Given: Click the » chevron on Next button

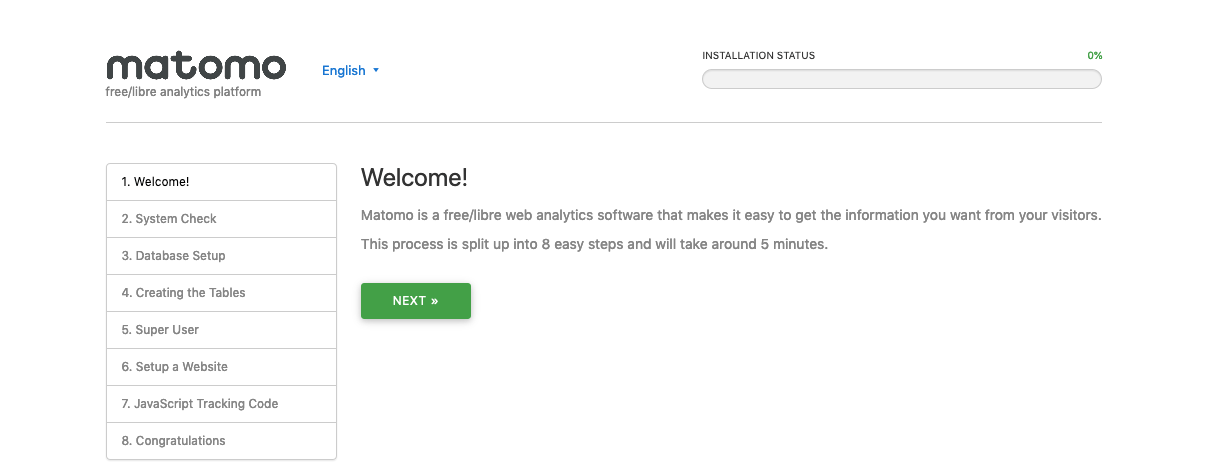Looking at the screenshot, I should tap(434, 301).
